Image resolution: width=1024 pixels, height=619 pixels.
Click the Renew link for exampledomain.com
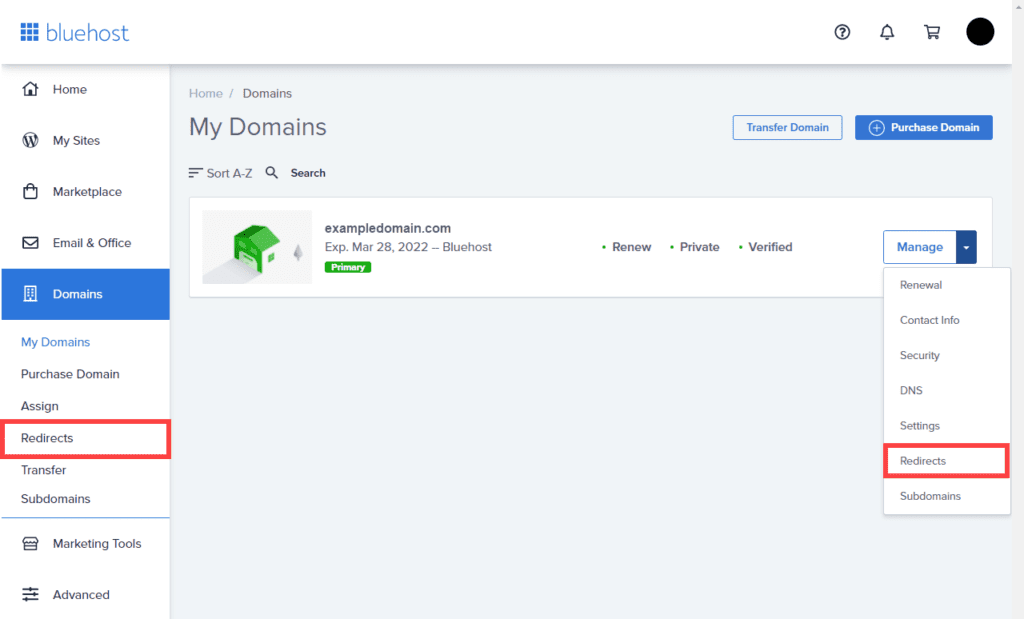[631, 246]
